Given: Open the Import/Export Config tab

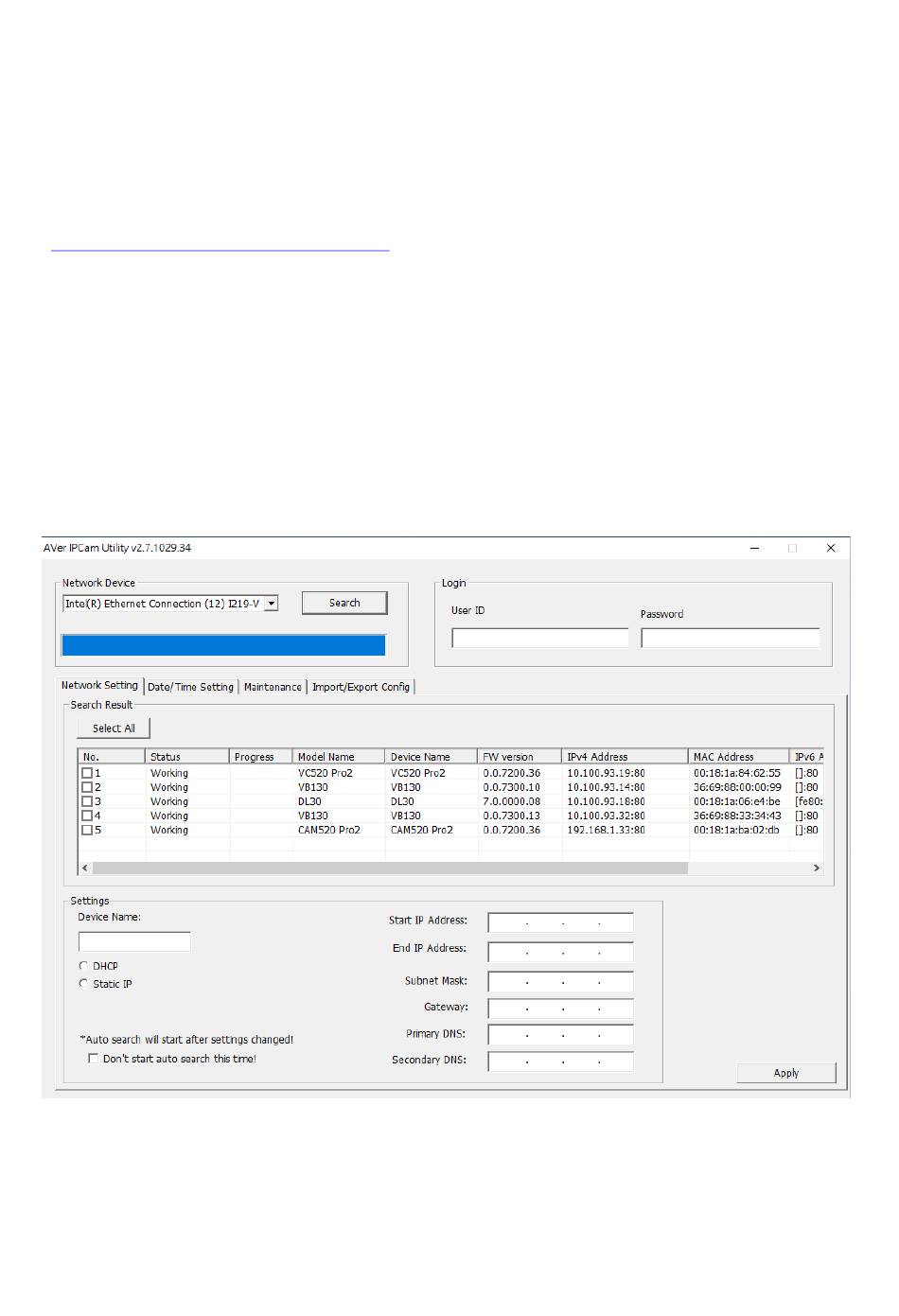Looking at the screenshot, I should point(361,687).
